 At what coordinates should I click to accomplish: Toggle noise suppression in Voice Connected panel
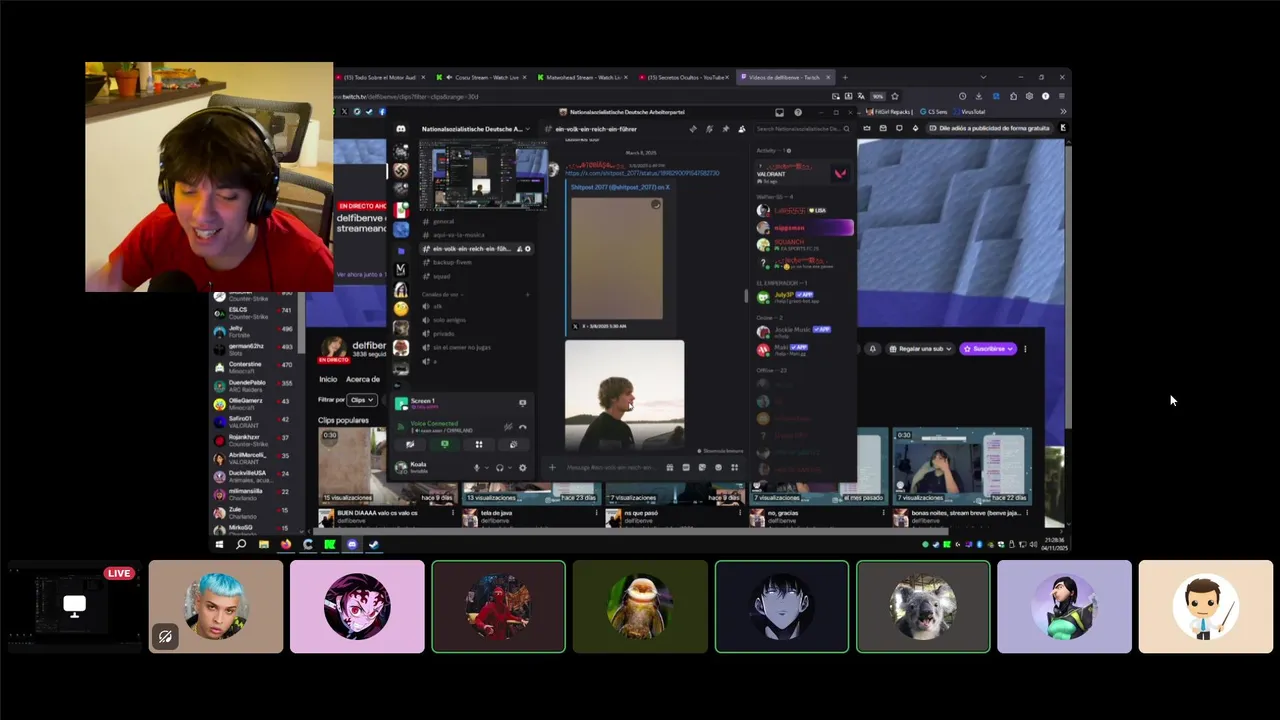click(508, 427)
